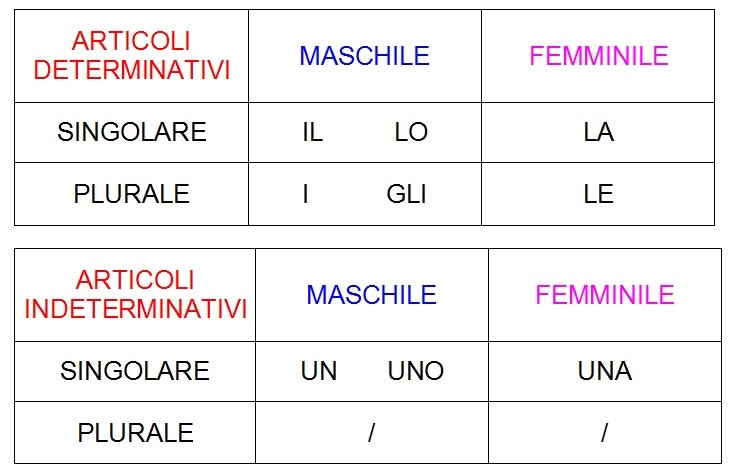Pick the article GLI

406,193
